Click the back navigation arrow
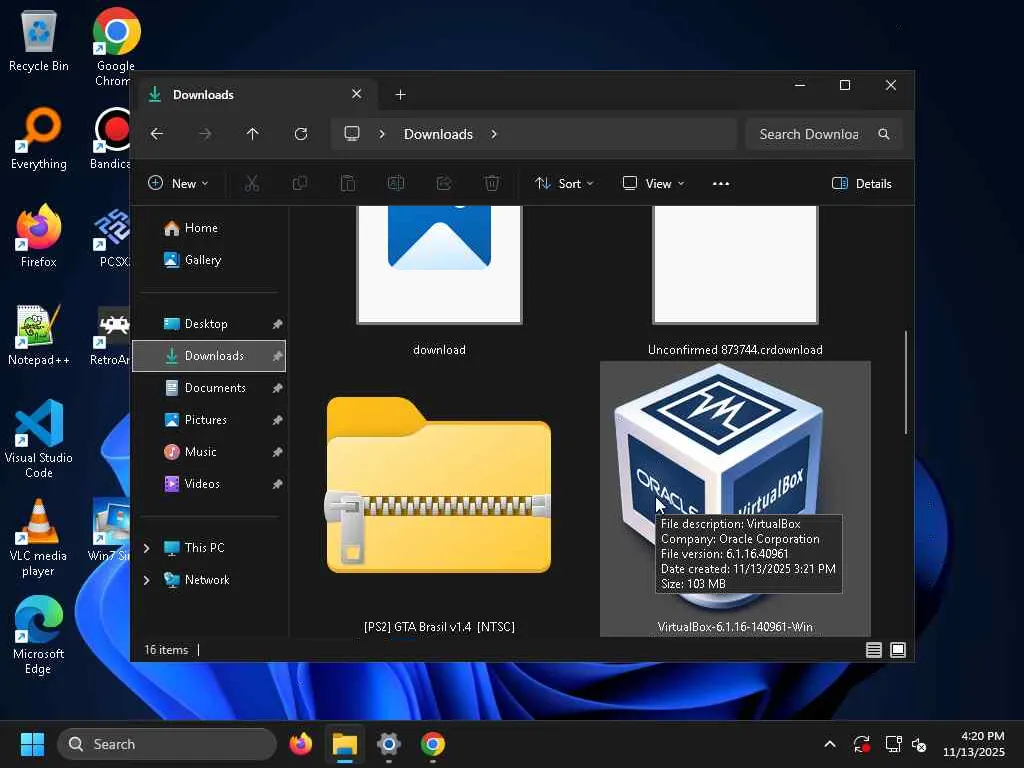The height and width of the screenshot is (768, 1024). (157, 134)
